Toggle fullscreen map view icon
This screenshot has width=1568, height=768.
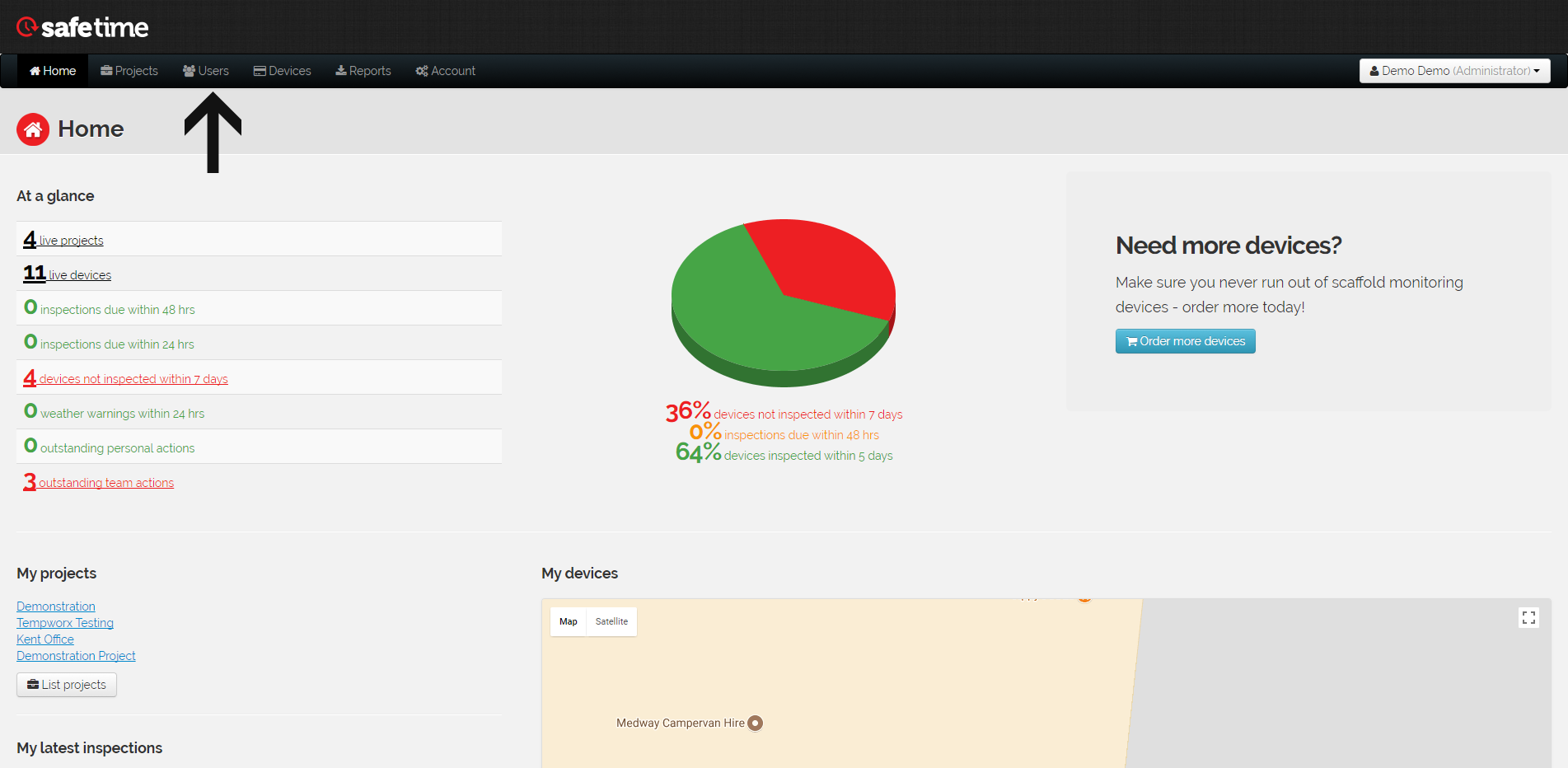[1529, 618]
